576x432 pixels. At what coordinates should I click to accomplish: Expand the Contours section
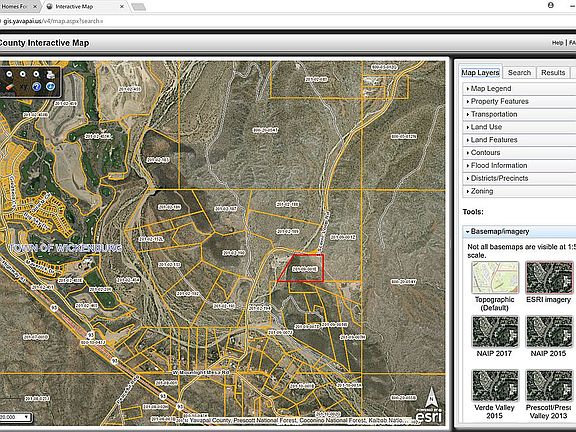coord(519,152)
